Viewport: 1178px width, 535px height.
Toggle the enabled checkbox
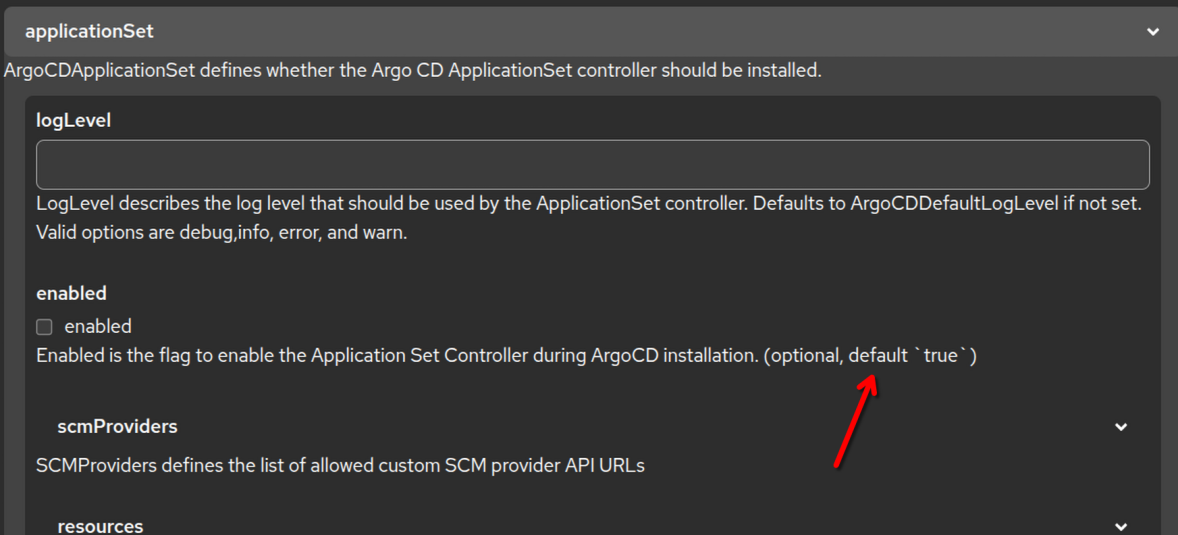tap(44, 327)
